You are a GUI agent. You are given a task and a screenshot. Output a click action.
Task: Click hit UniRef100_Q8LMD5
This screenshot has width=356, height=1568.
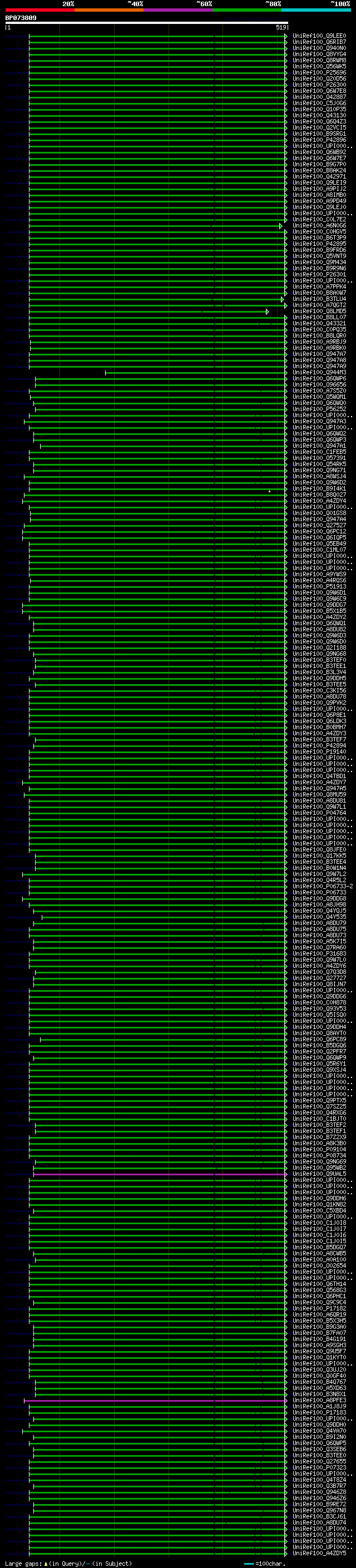(319, 311)
